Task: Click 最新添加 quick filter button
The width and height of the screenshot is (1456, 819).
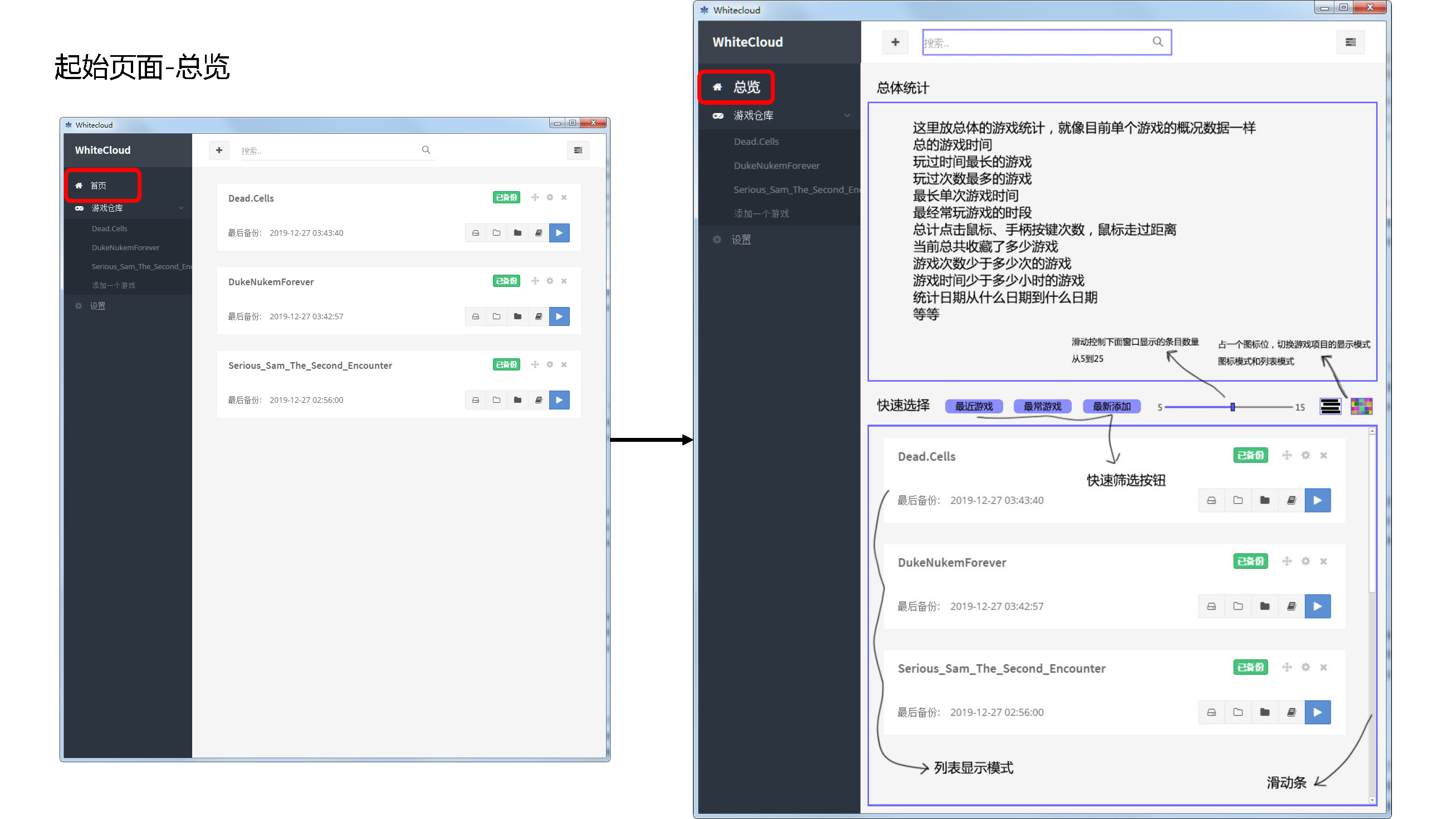Action: pos(1111,406)
